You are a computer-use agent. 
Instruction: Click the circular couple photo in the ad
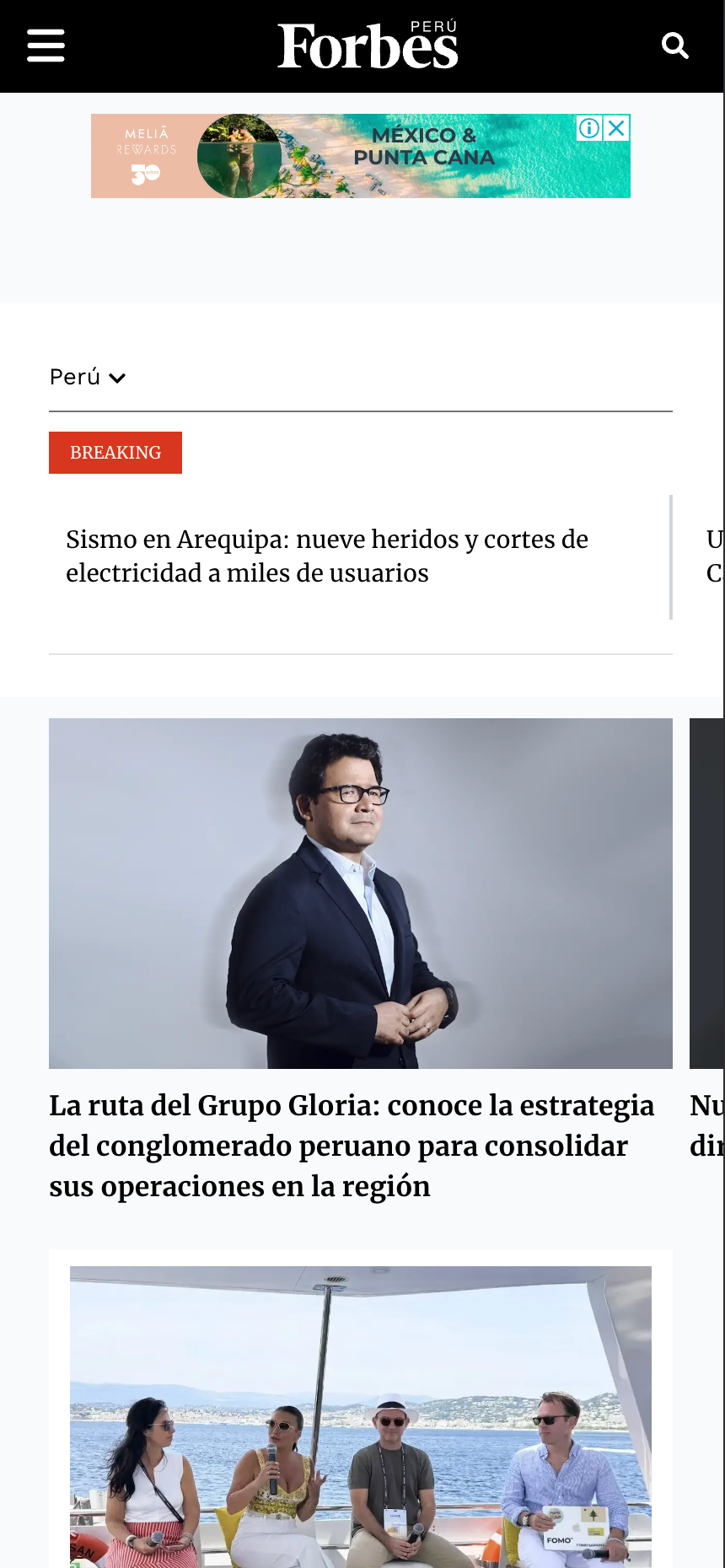239,156
